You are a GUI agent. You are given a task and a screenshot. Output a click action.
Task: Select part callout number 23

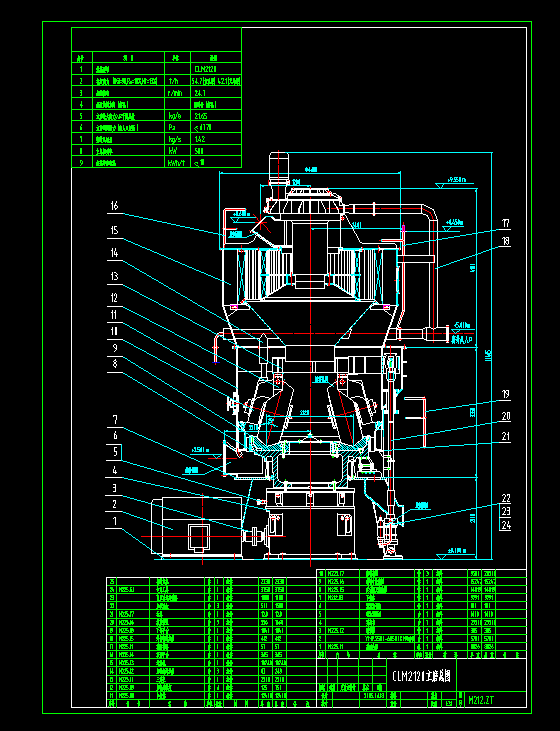click(x=506, y=511)
